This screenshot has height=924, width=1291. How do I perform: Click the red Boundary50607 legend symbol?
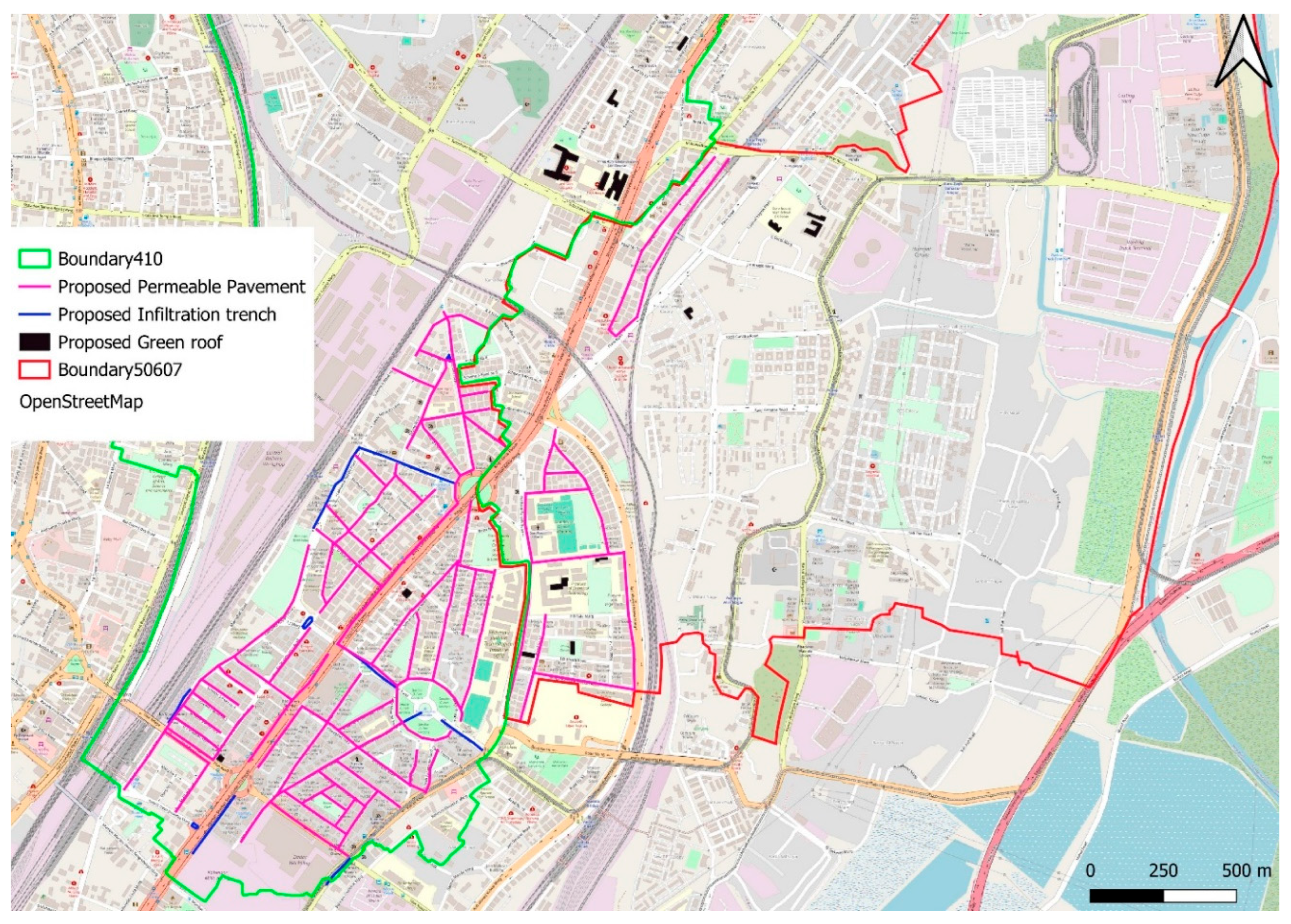coord(34,370)
